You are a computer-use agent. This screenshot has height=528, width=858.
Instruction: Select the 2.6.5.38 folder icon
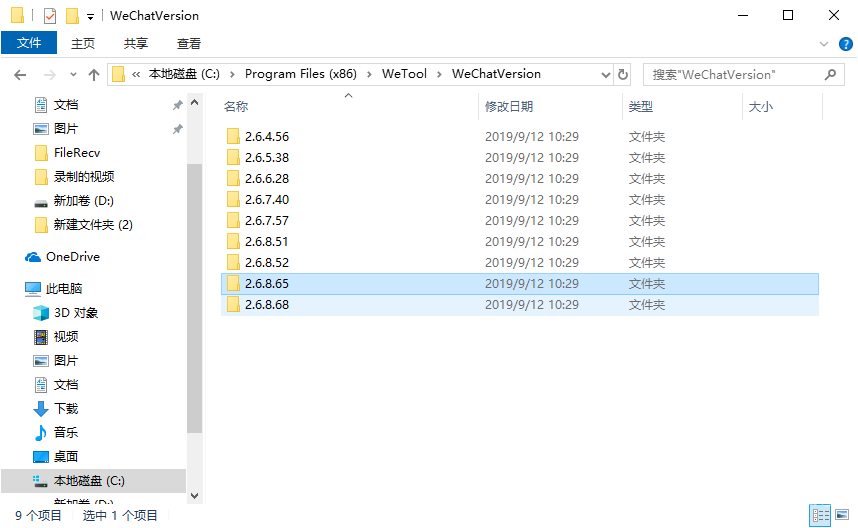click(x=233, y=158)
